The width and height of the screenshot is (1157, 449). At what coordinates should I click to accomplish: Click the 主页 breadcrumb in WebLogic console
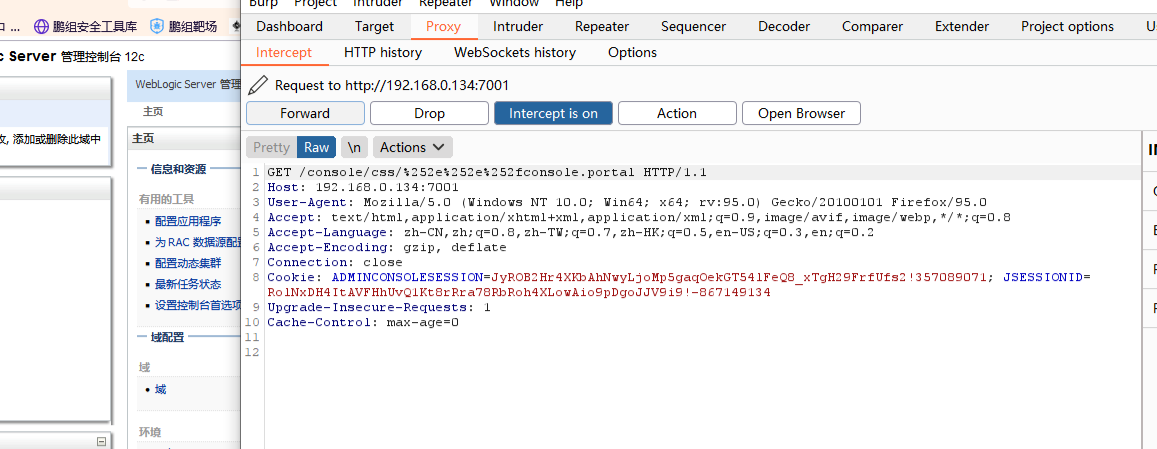click(153, 112)
